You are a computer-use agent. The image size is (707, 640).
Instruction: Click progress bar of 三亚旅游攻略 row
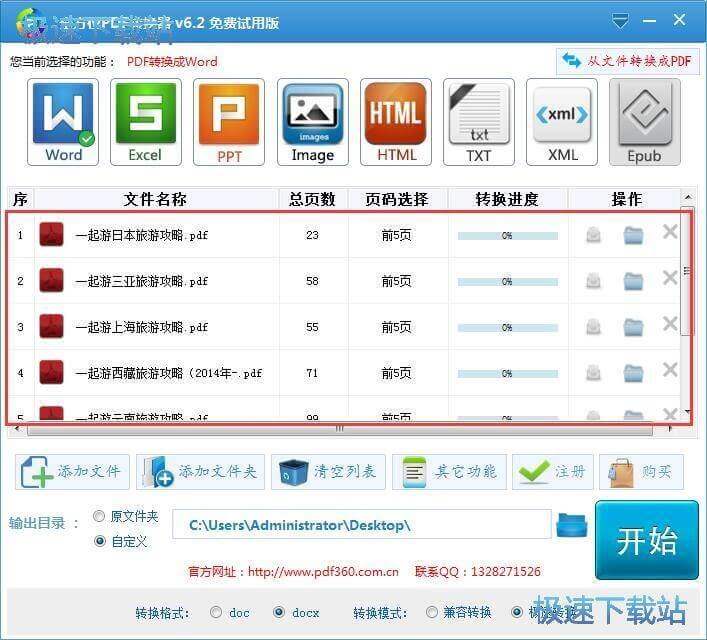508,282
